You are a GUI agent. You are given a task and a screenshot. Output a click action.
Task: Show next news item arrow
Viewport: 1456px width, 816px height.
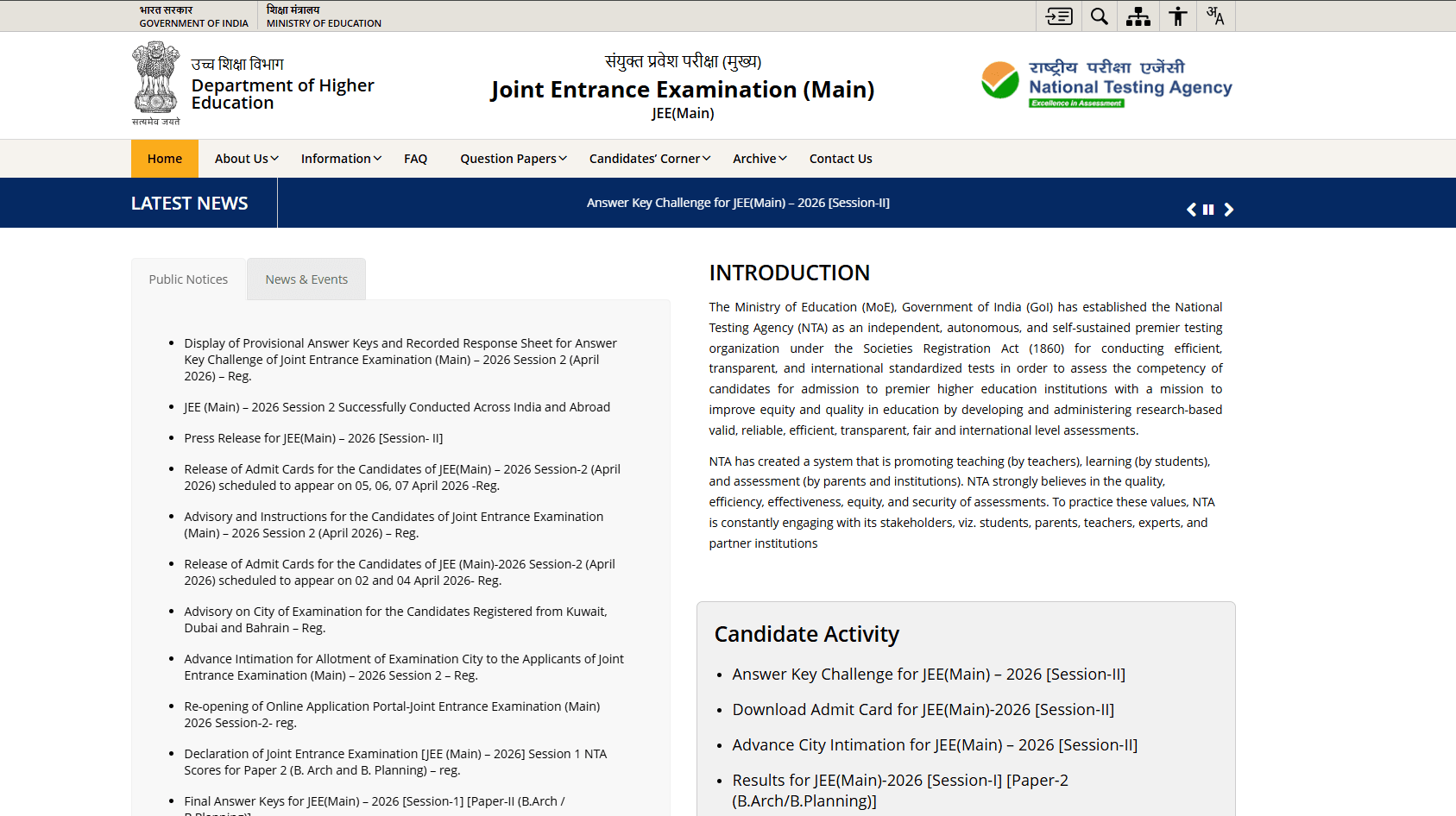click(1229, 210)
